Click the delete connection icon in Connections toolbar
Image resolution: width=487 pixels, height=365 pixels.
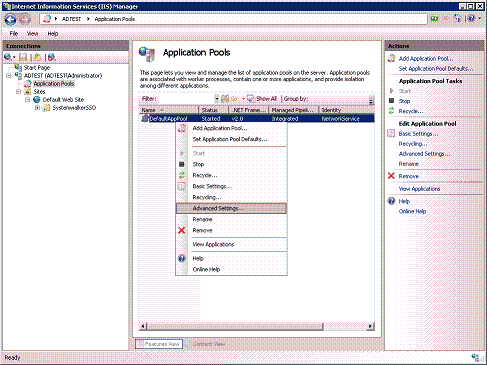(x=51, y=57)
